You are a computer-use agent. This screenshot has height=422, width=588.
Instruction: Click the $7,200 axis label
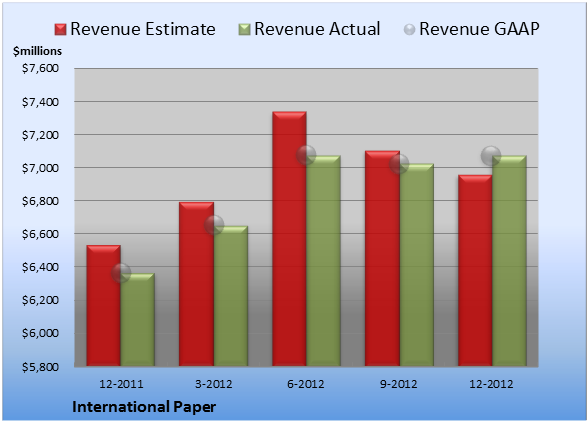pyautogui.click(x=40, y=135)
